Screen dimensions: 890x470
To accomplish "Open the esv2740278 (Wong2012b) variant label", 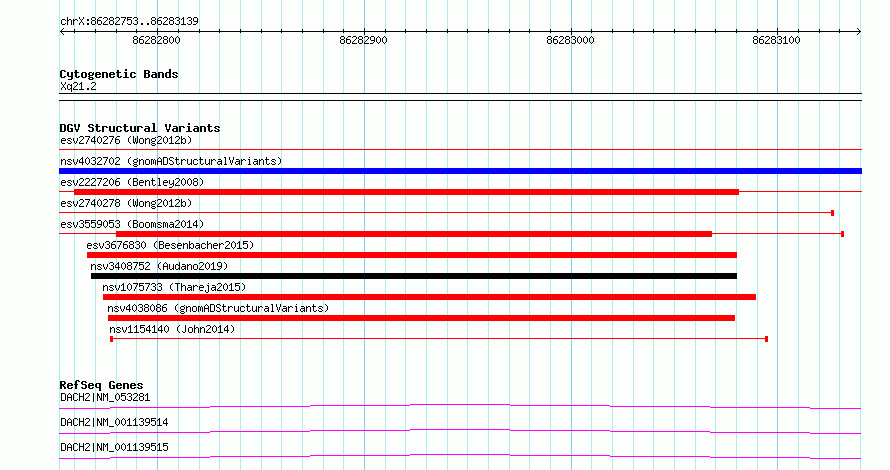I will [x=126, y=203].
